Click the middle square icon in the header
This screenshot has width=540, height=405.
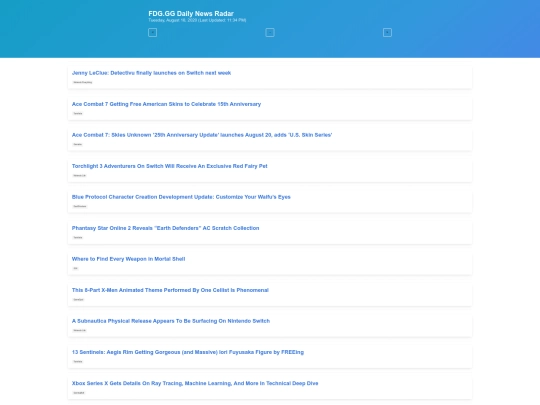tap(270, 33)
